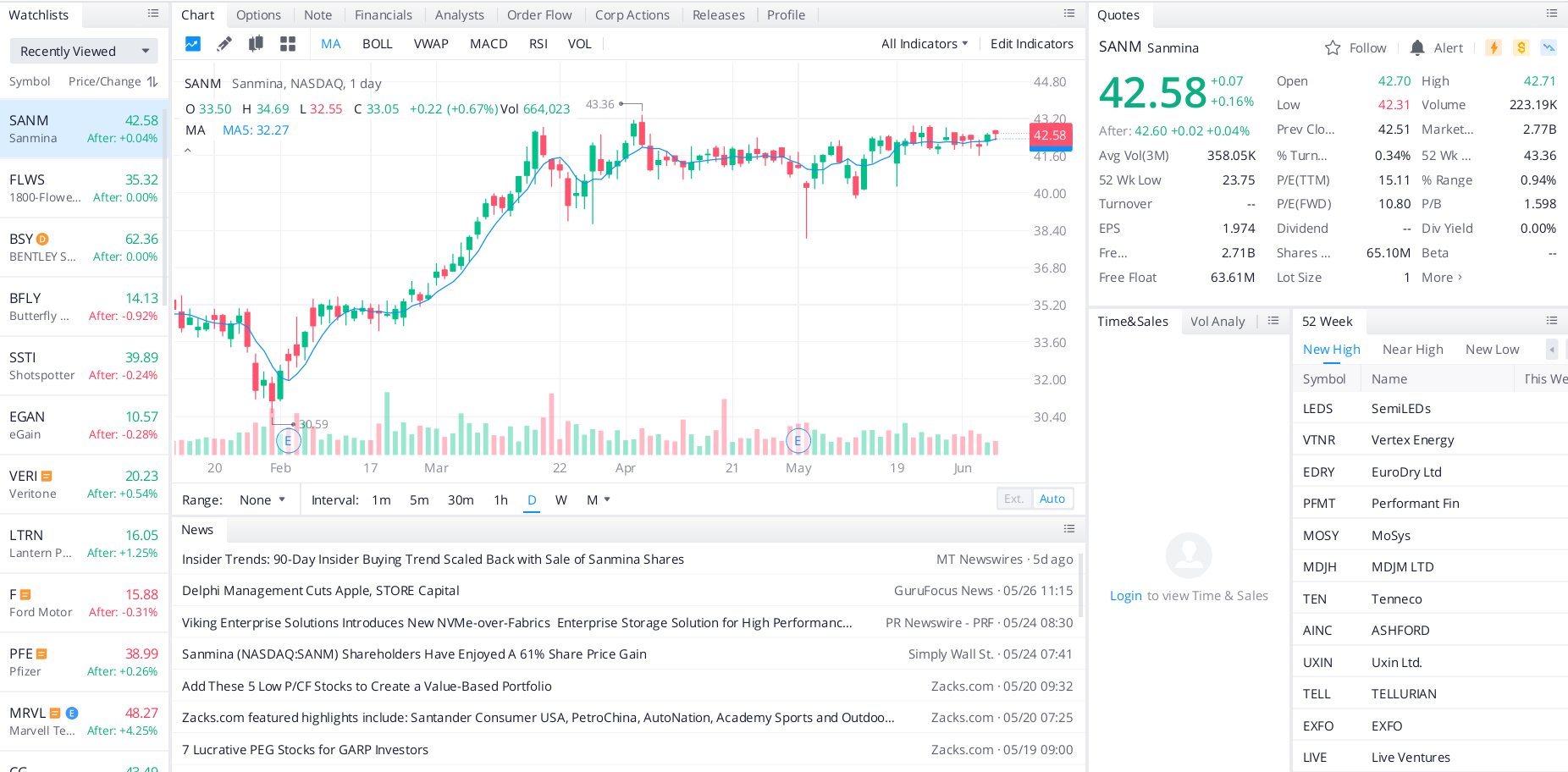The width and height of the screenshot is (1568, 772).
Task: Open the Analysts tab
Action: (460, 14)
